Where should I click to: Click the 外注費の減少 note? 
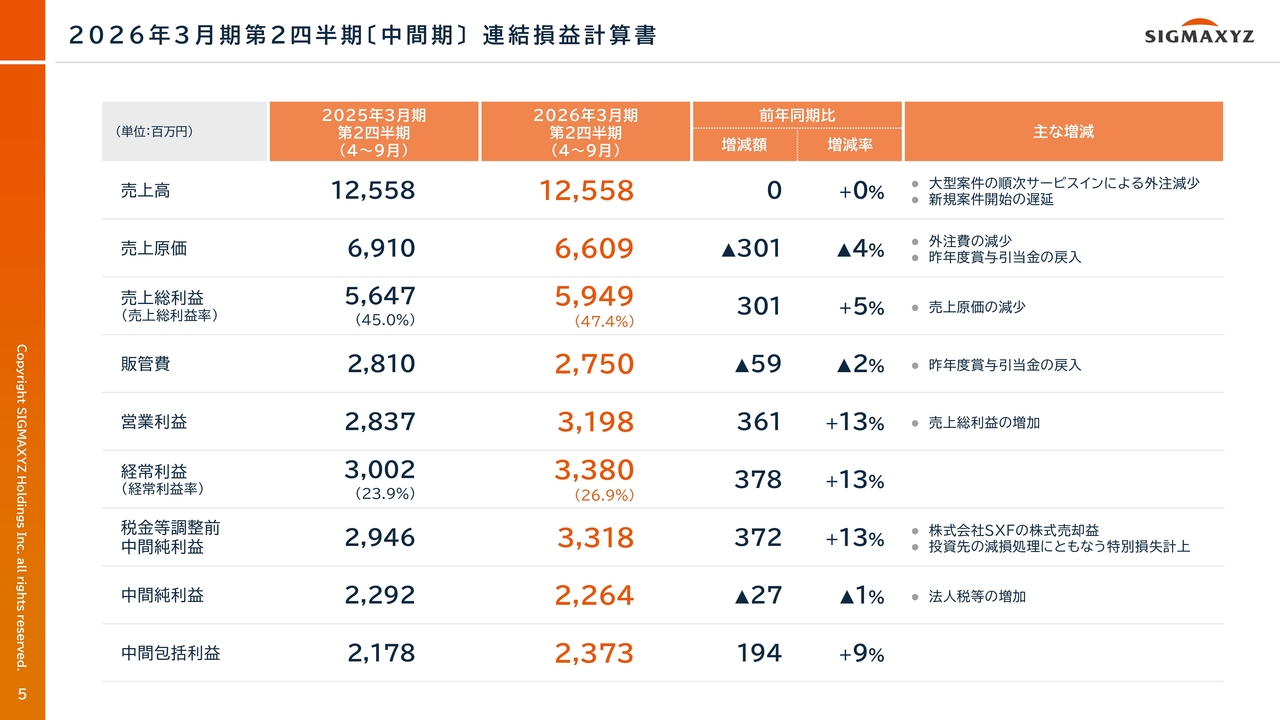pos(970,241)
